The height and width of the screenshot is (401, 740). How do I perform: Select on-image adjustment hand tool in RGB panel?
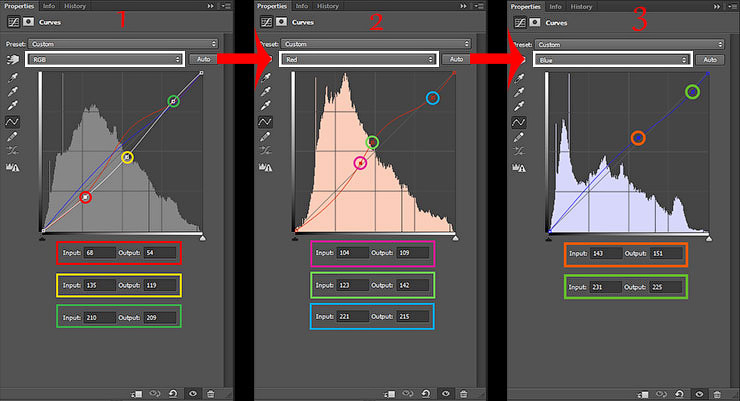13,59
